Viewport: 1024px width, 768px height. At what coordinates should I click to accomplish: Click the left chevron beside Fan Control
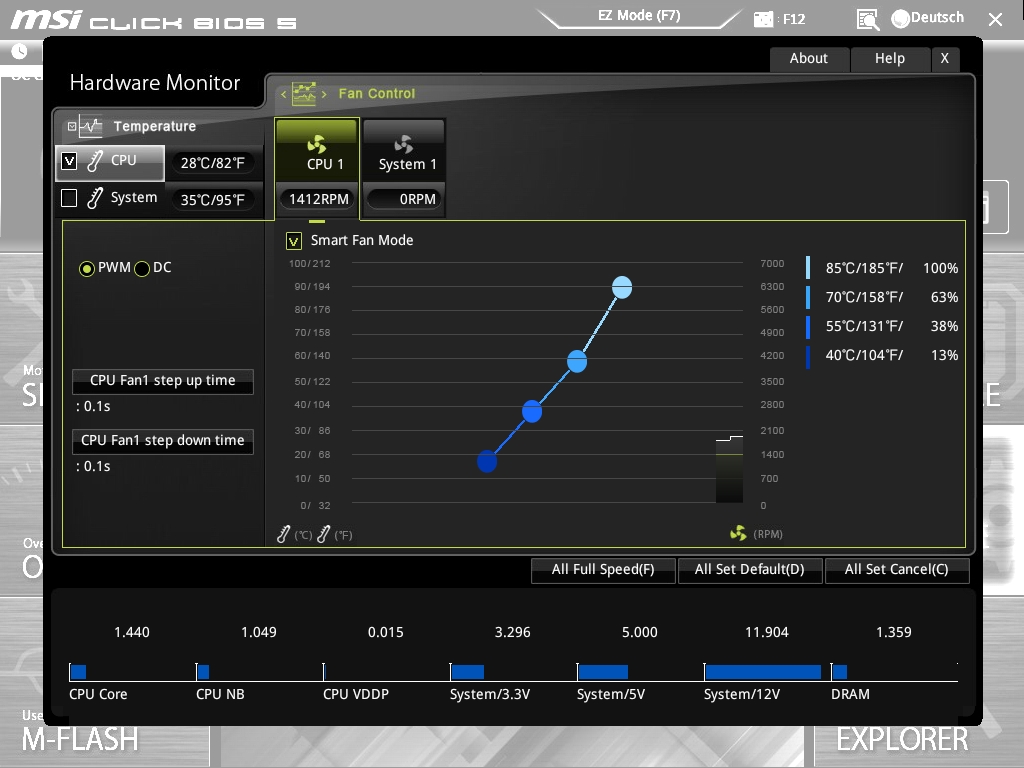click(283, 95)
